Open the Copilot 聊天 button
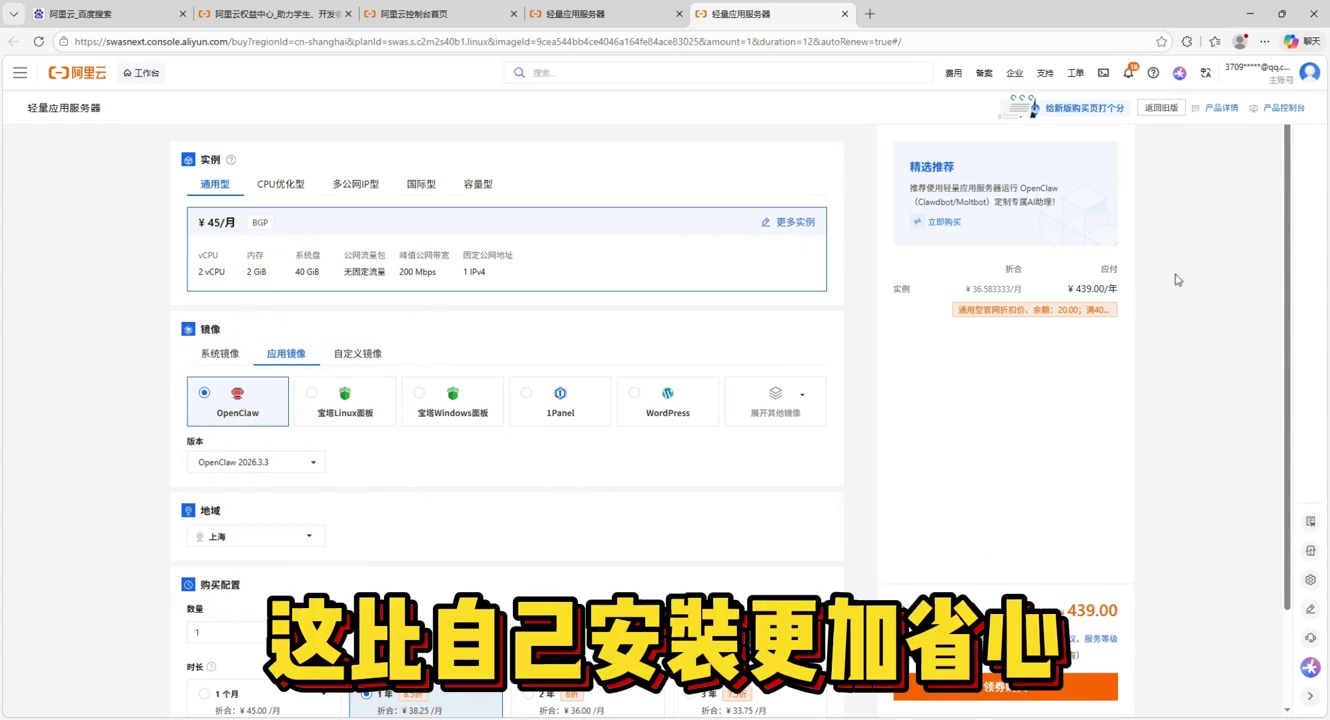The height and width of the screenshot is (720, 1330). point(1302,42)
